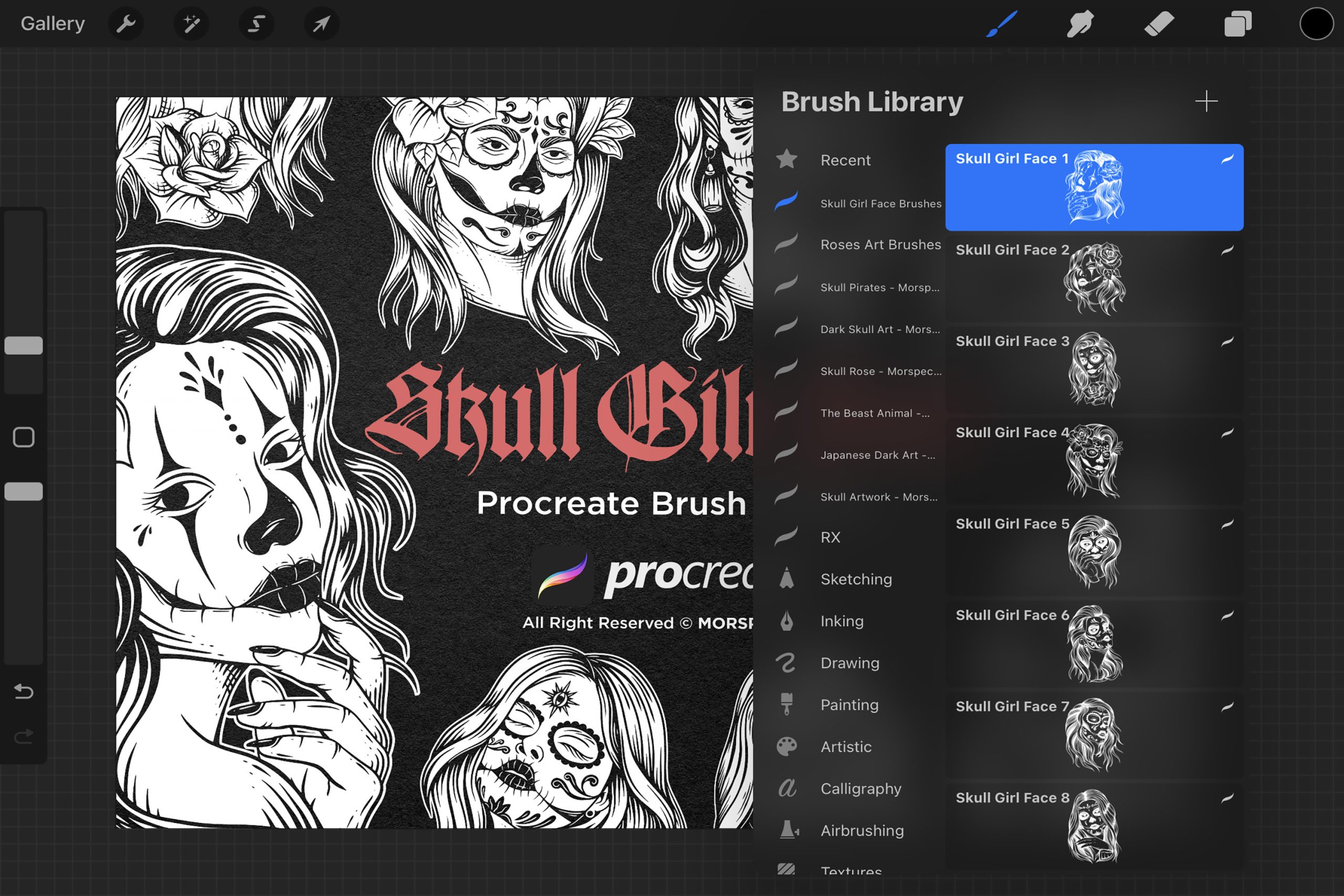Image resolution: width=1344 pixels, height=896 pixels.
Task: Select the Paint brush tool
Action: click(1002, 24)
